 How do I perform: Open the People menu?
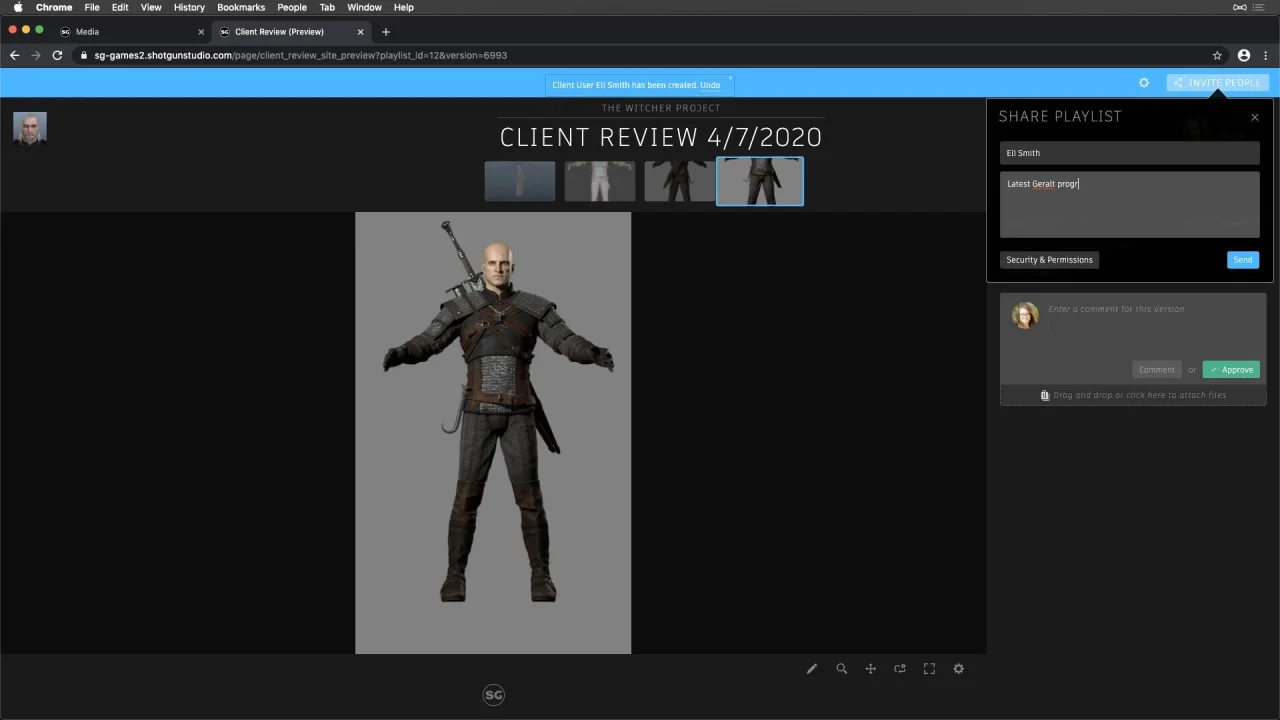pos(292,7)
